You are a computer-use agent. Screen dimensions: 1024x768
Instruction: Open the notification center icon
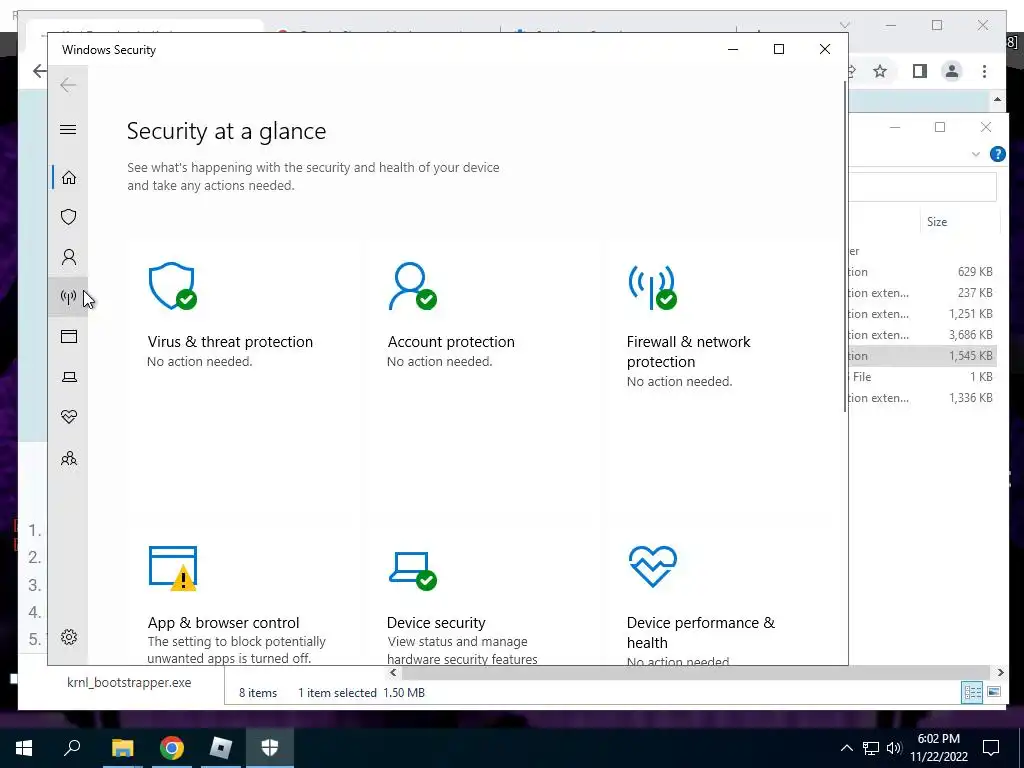click(x=991, y=748)
